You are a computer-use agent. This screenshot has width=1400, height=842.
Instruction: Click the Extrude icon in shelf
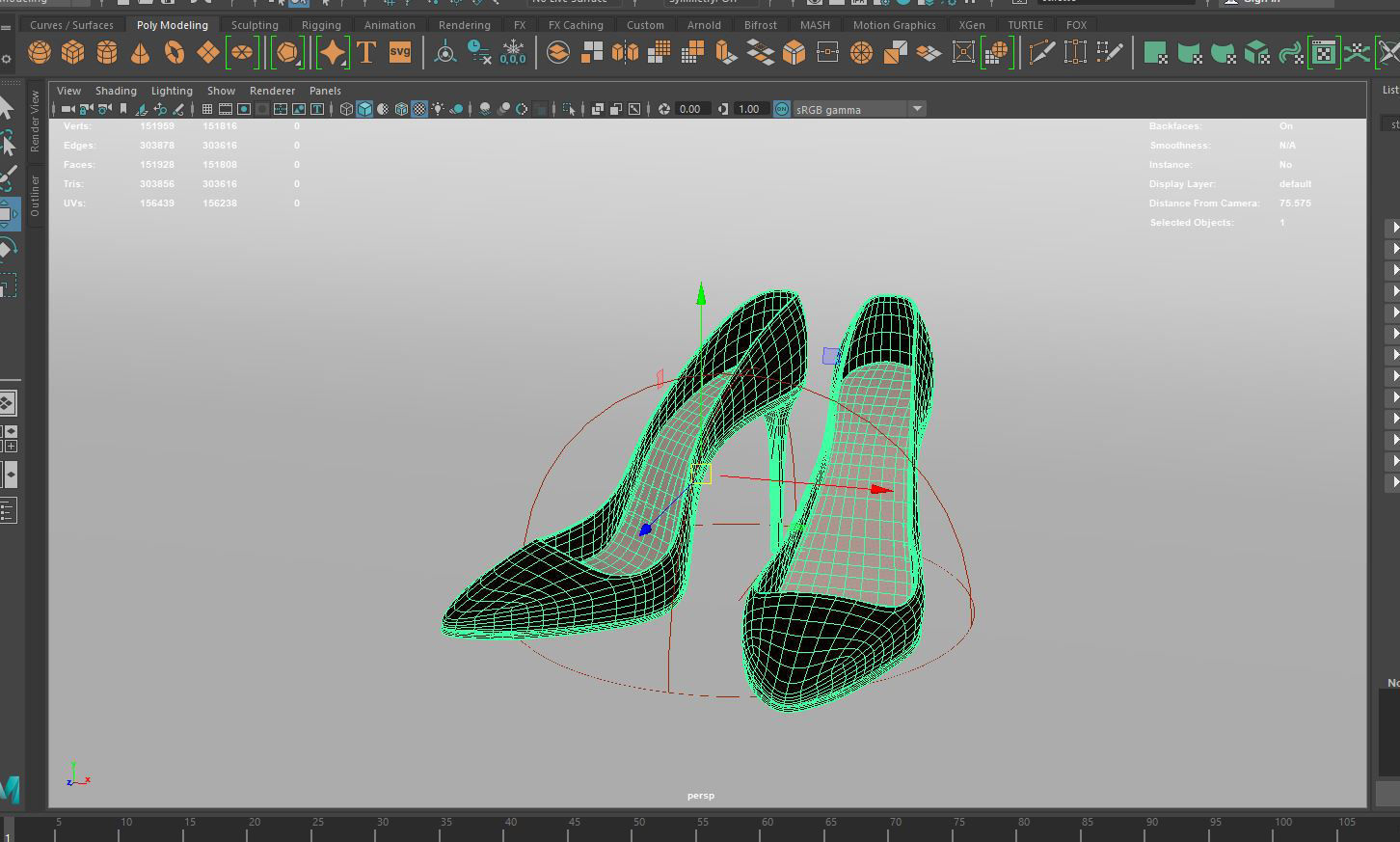tap(726, 52)
